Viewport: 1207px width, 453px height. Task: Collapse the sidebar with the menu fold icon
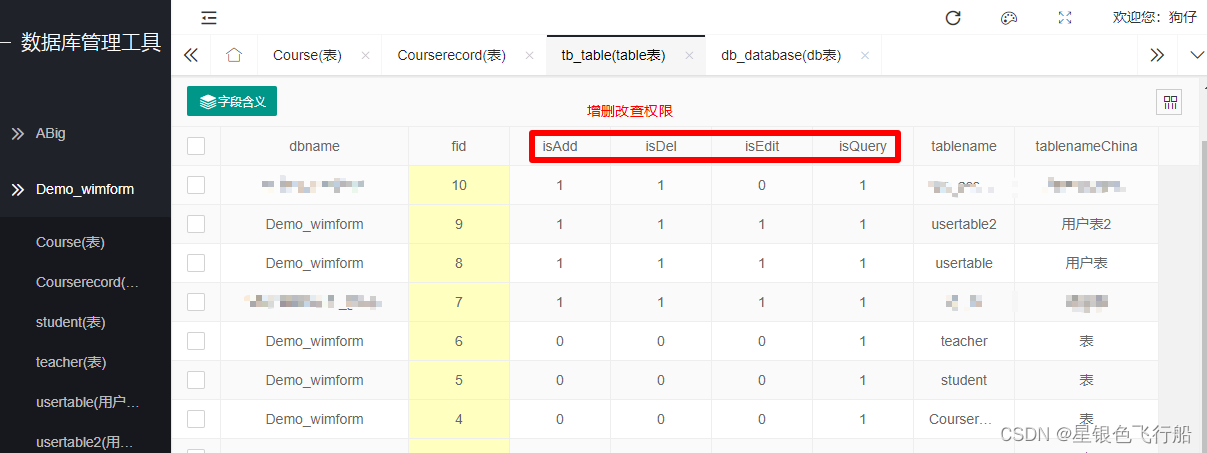click(209, 17)
